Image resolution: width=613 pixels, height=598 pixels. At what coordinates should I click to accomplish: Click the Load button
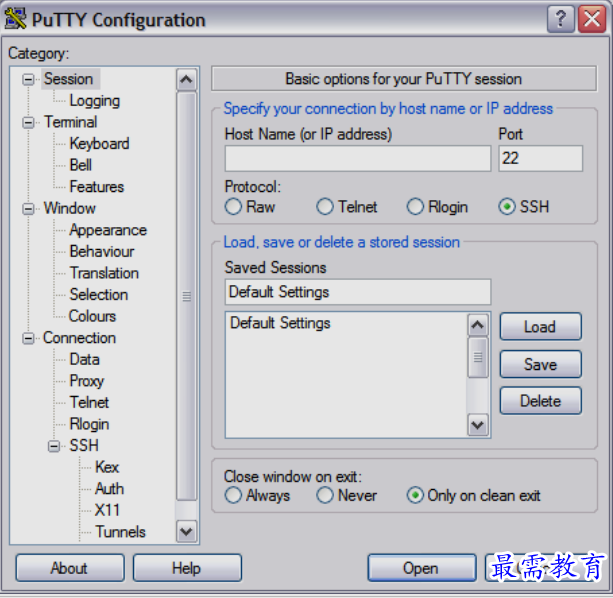[x=541, y=327]
